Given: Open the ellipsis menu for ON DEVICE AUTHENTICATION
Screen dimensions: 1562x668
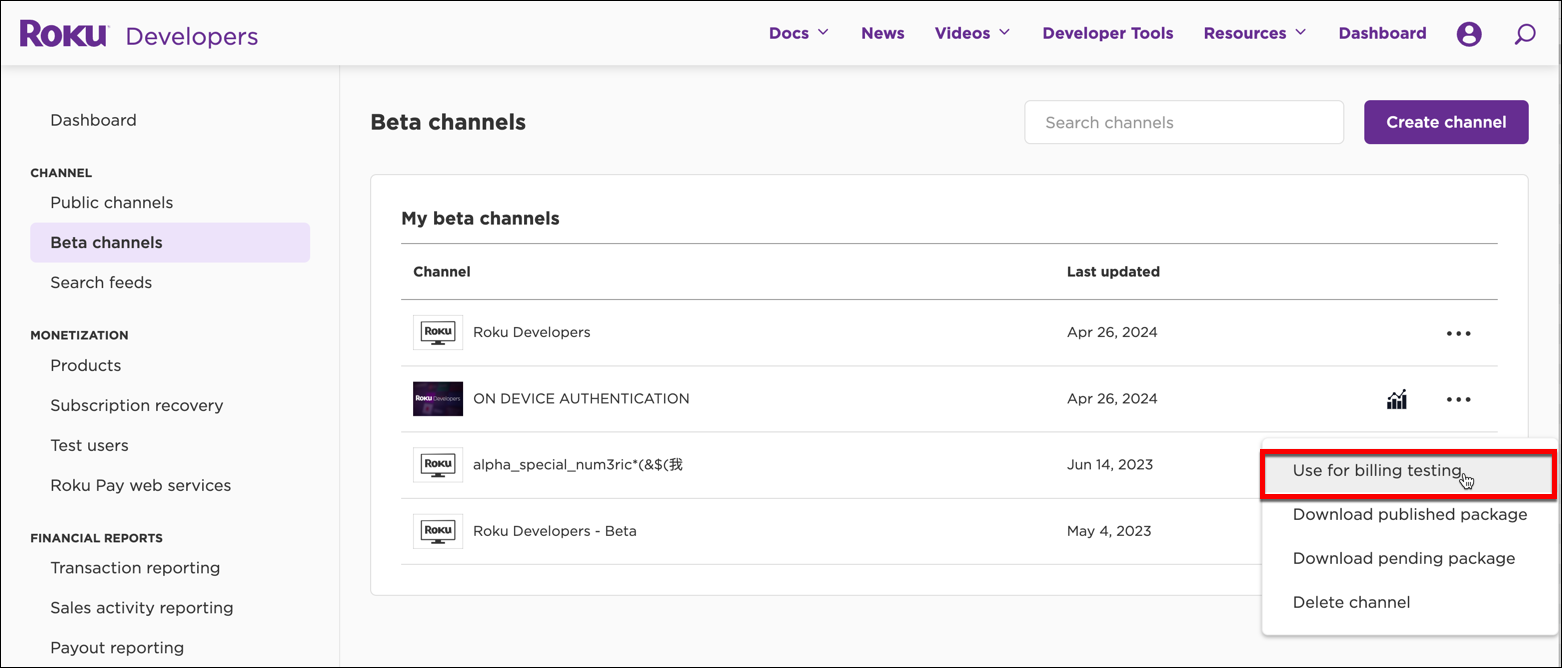Looking at the screenshot, I should coord(1458,398).
